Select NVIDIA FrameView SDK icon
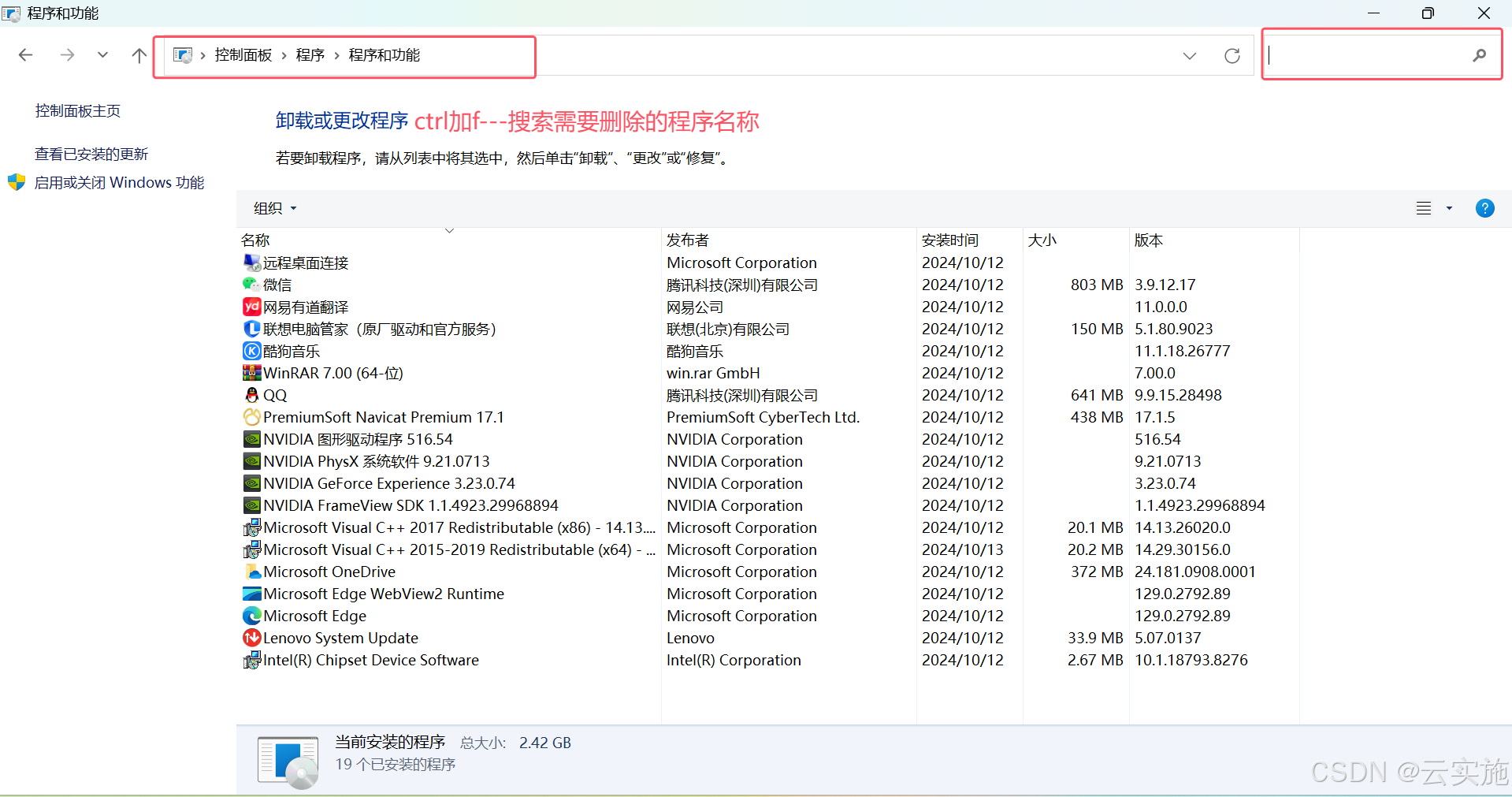Viewport: 1512px width, 797px height. pos(252,505)
